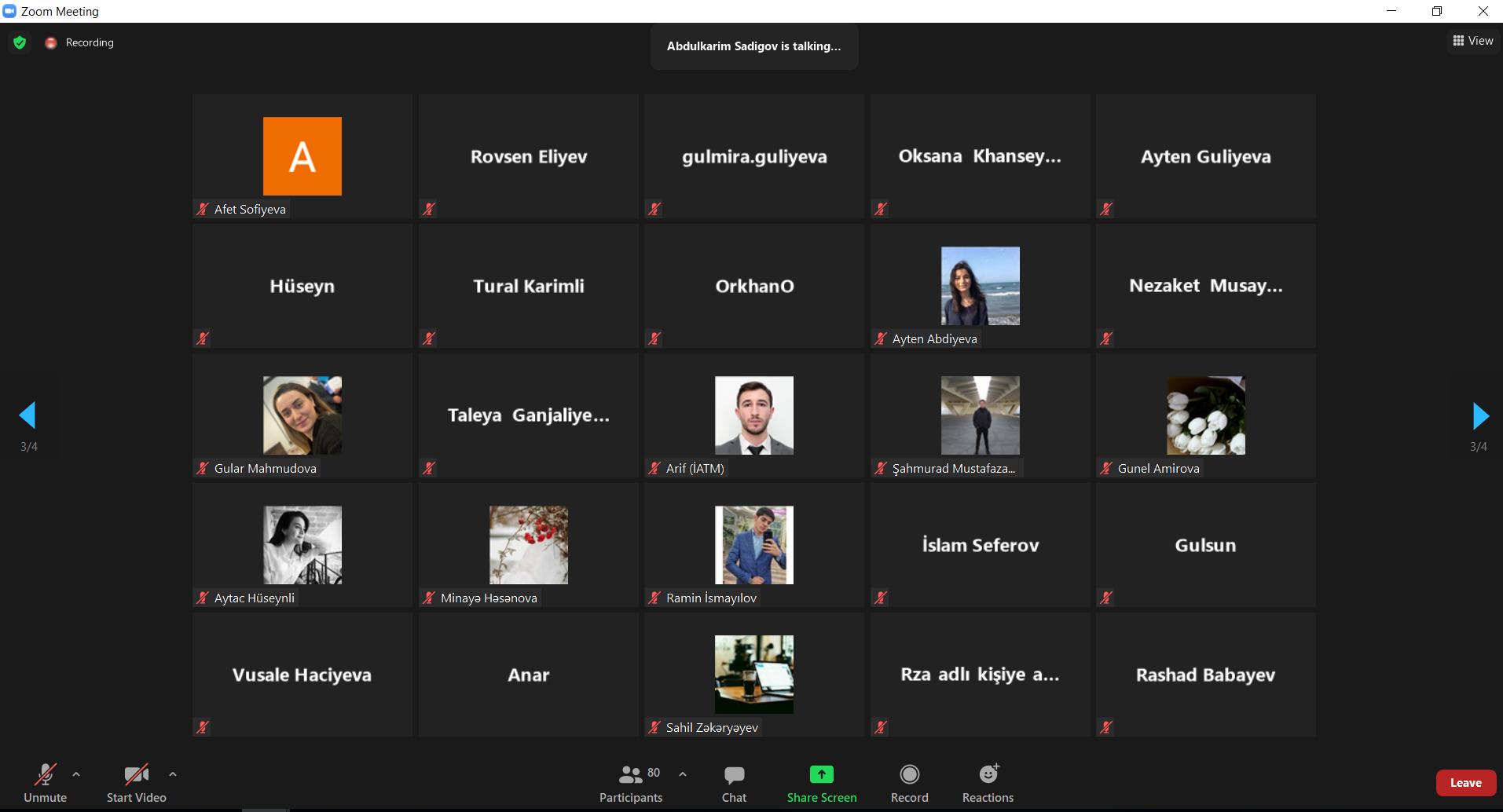Click the green Share Screen button
The height and width of the screenshot is (812, 1503).
point(822,783)
